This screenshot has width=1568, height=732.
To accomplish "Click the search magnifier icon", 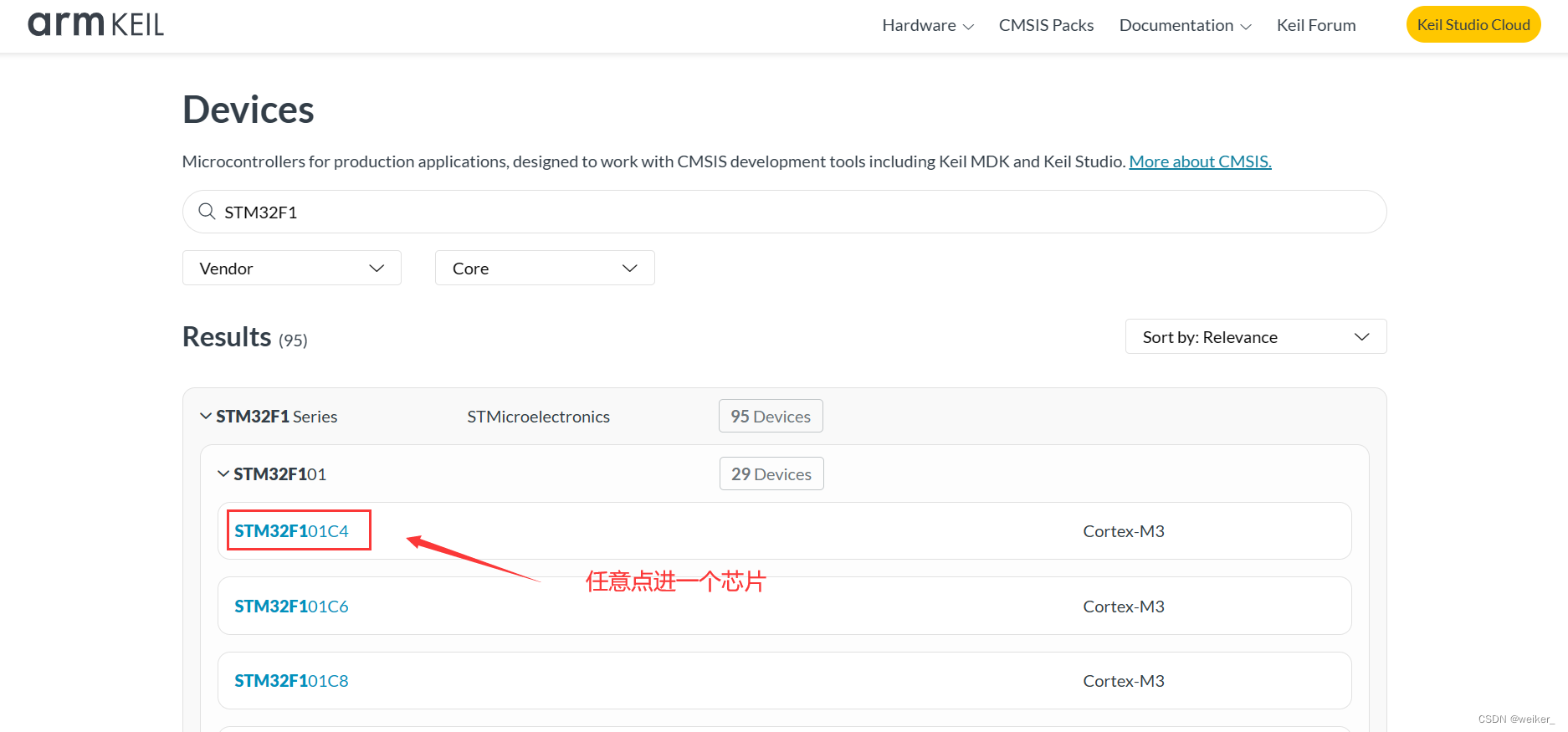I will [207, 212].
